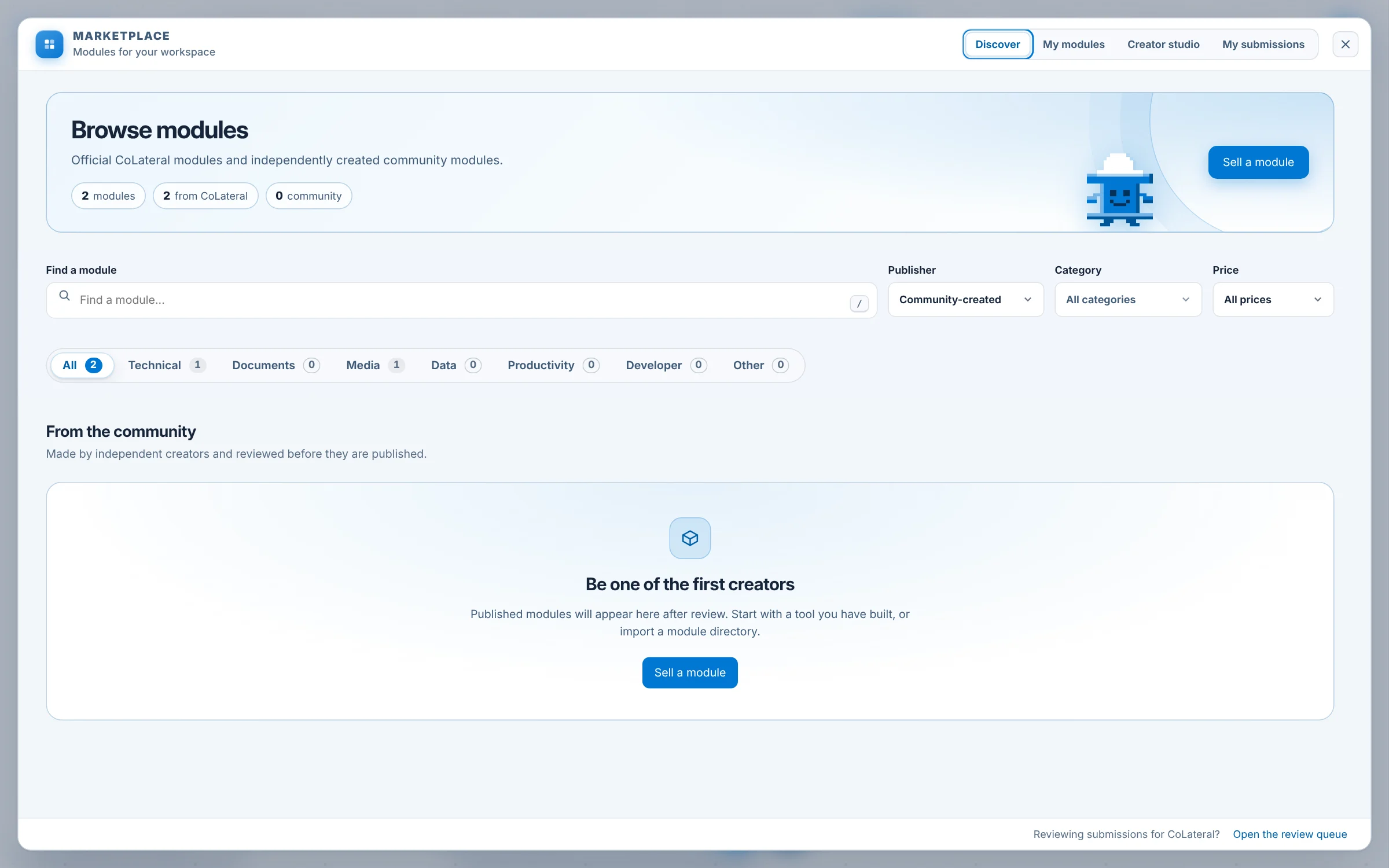
Task: Click the cube icon in the empty state
Action: (690, 538)
